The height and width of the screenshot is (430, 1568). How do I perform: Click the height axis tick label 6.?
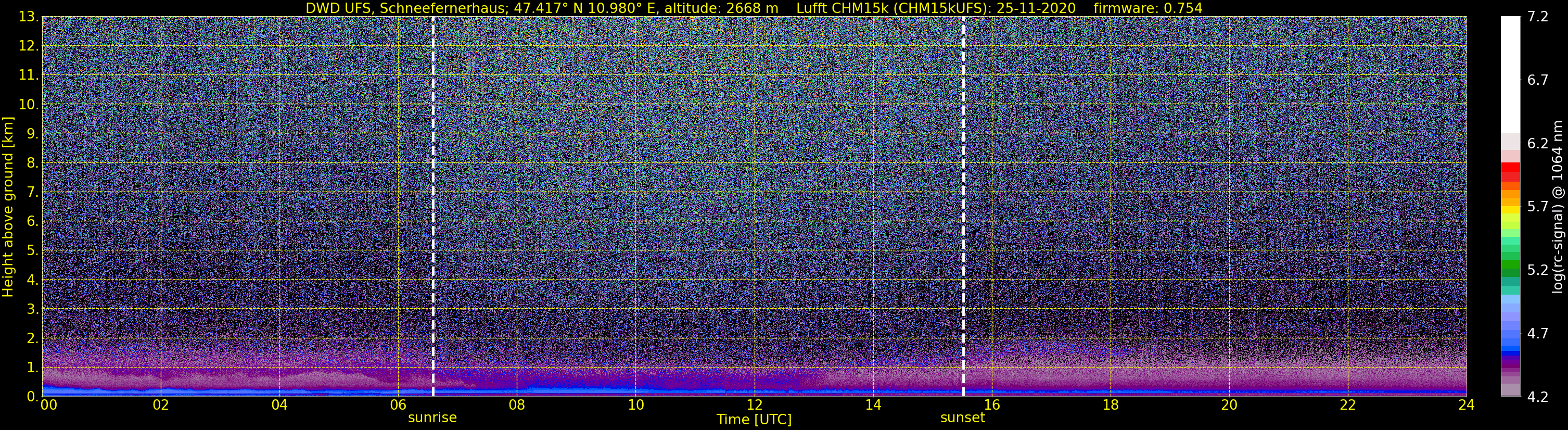[33, 222]
